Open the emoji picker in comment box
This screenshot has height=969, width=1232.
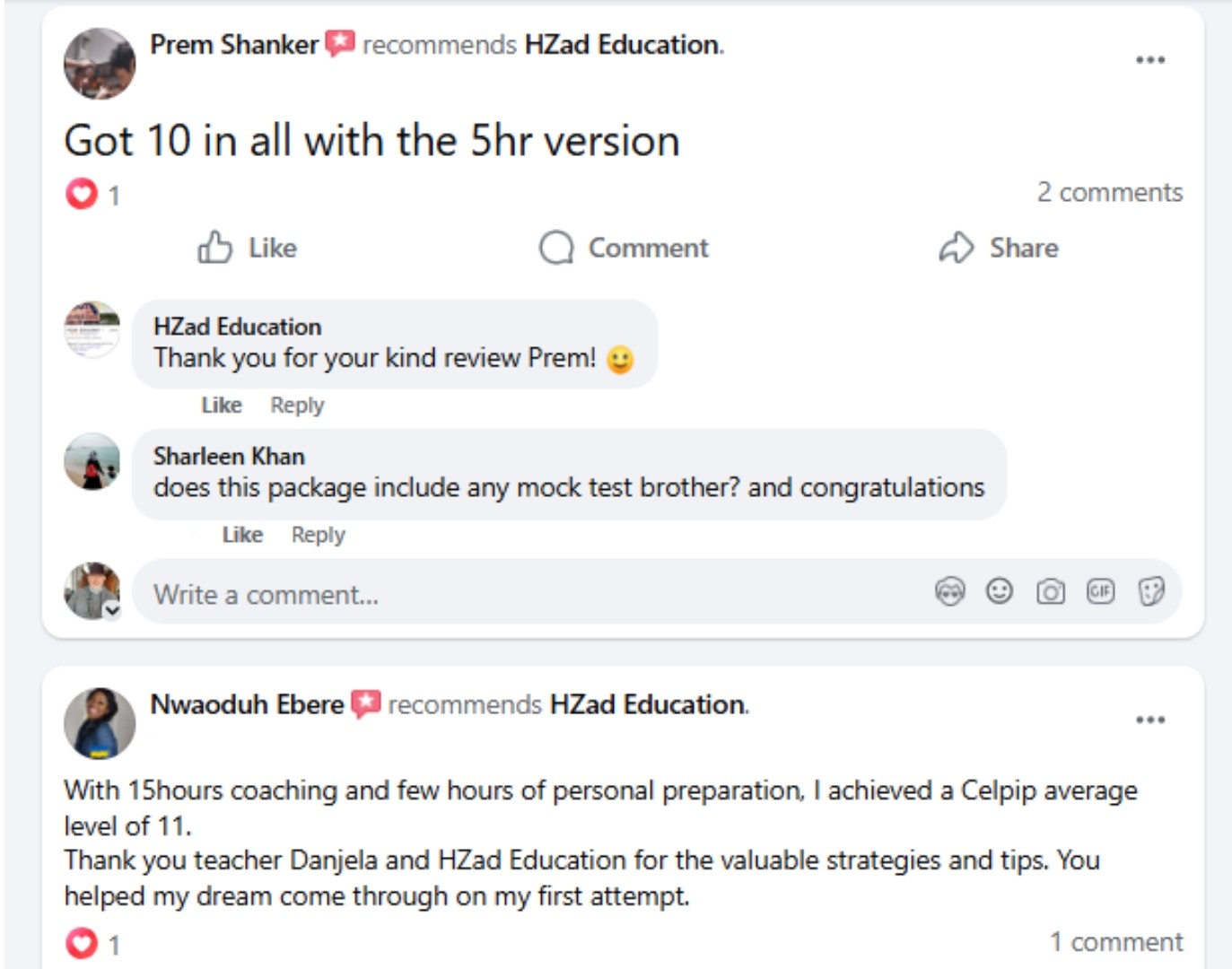pos(999,590)
